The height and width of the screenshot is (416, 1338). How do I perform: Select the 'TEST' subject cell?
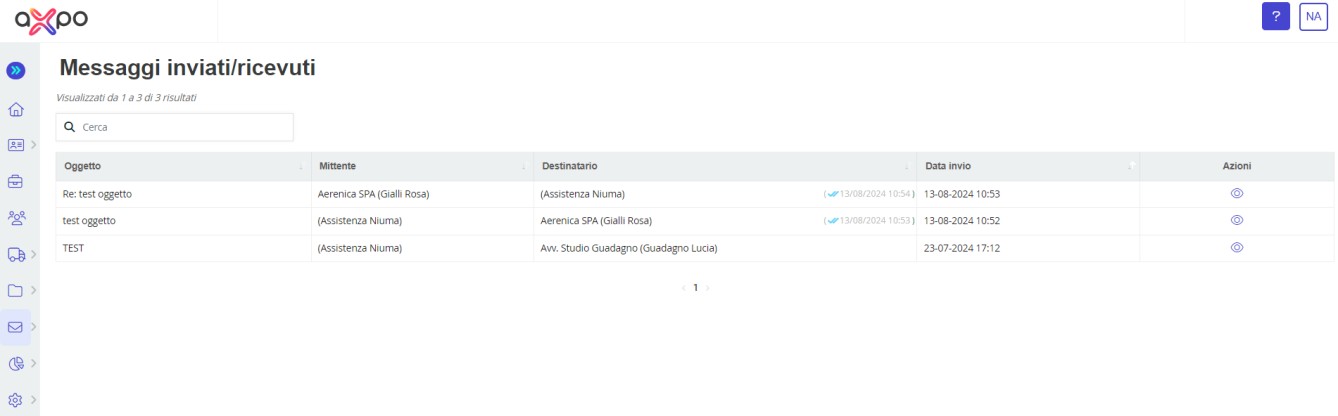[x=184, y=248]
